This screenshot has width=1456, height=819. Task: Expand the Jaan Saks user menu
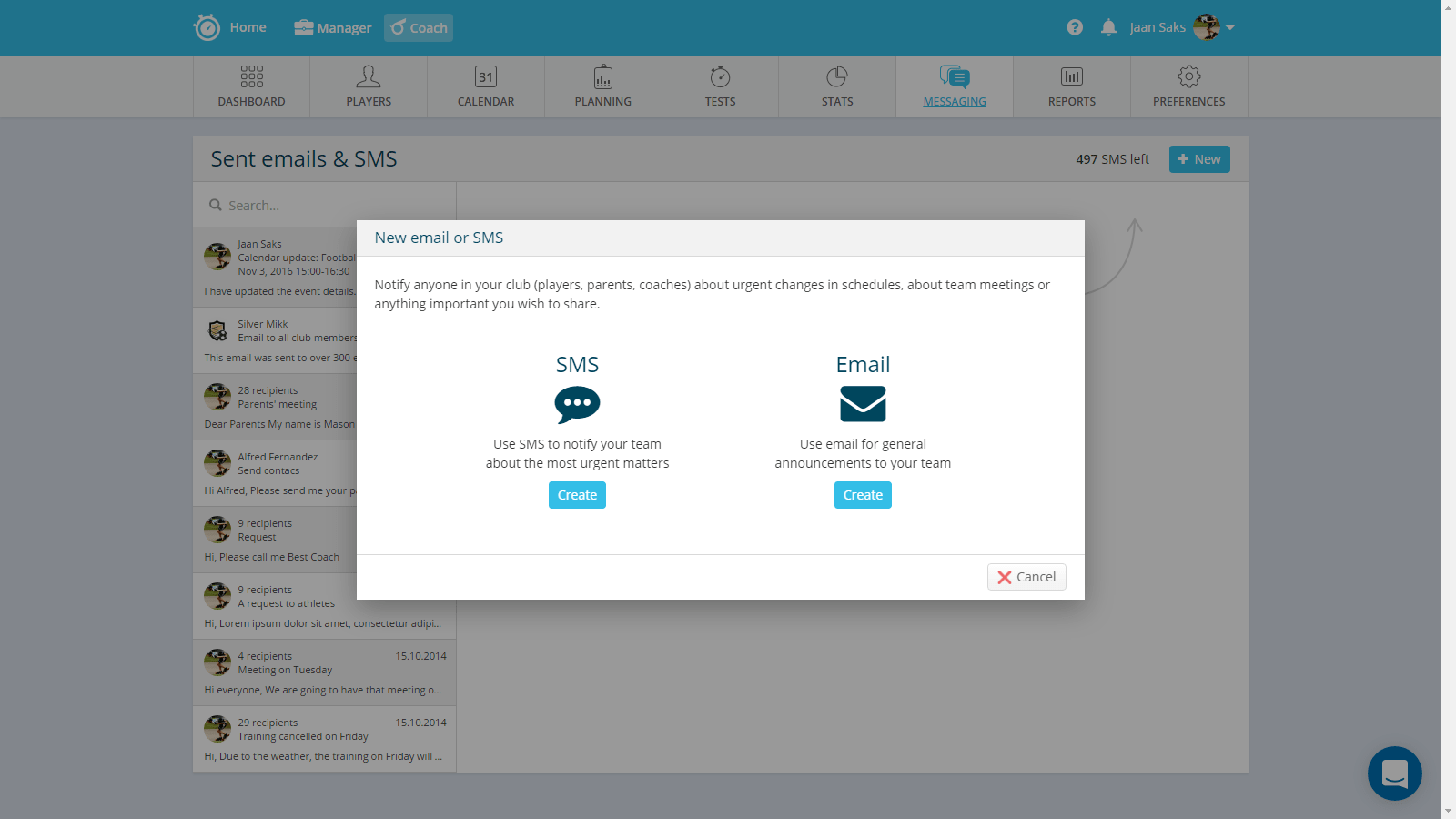[x=1229, y=27]
